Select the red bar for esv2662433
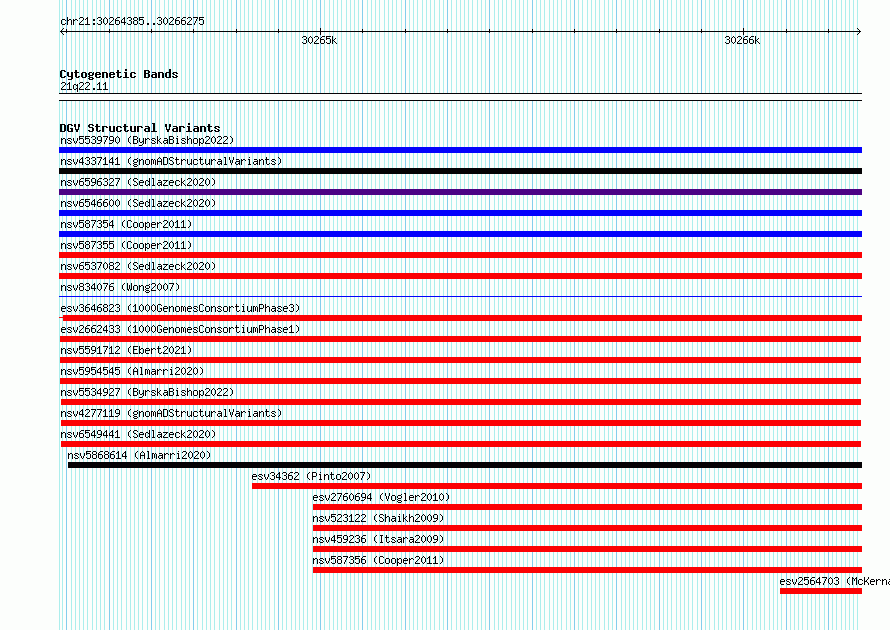This screenshot has width=890, height=630. pos(460,339)
